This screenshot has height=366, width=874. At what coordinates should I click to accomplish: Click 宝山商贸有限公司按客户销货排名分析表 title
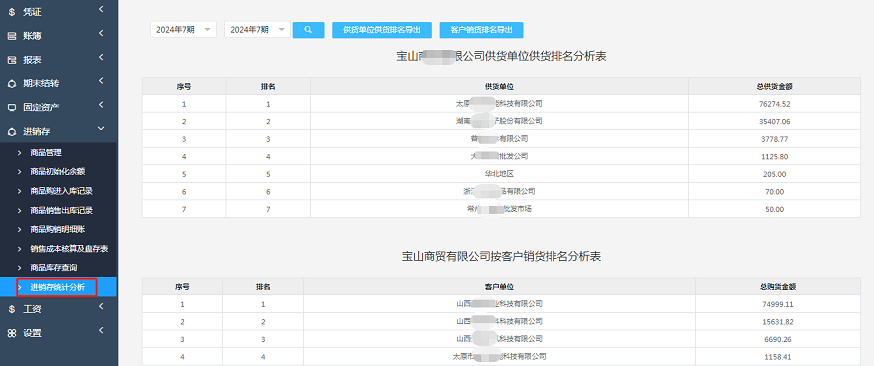tap(501, 256)
